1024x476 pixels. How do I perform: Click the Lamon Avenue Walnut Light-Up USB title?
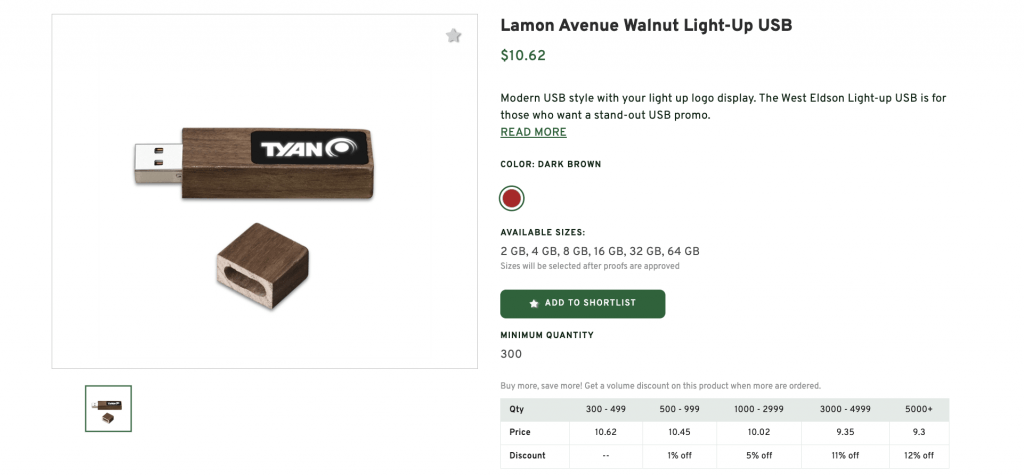(646, 25)
